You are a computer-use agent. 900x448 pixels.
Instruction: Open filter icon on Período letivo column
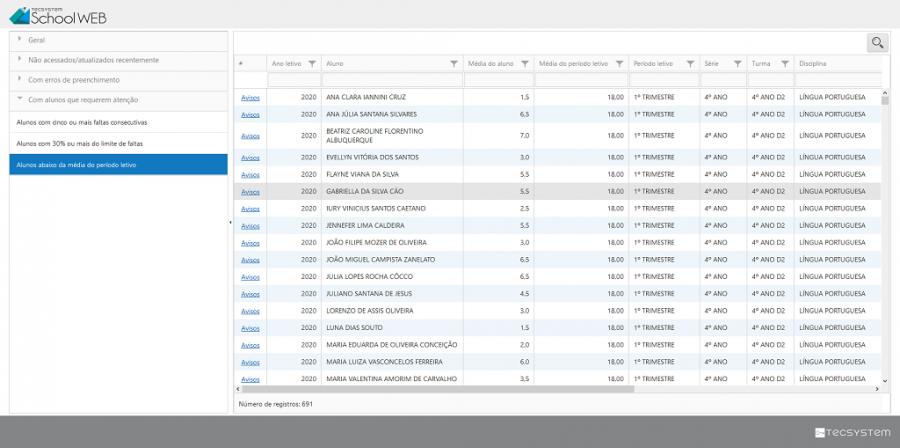pos(689,63)
